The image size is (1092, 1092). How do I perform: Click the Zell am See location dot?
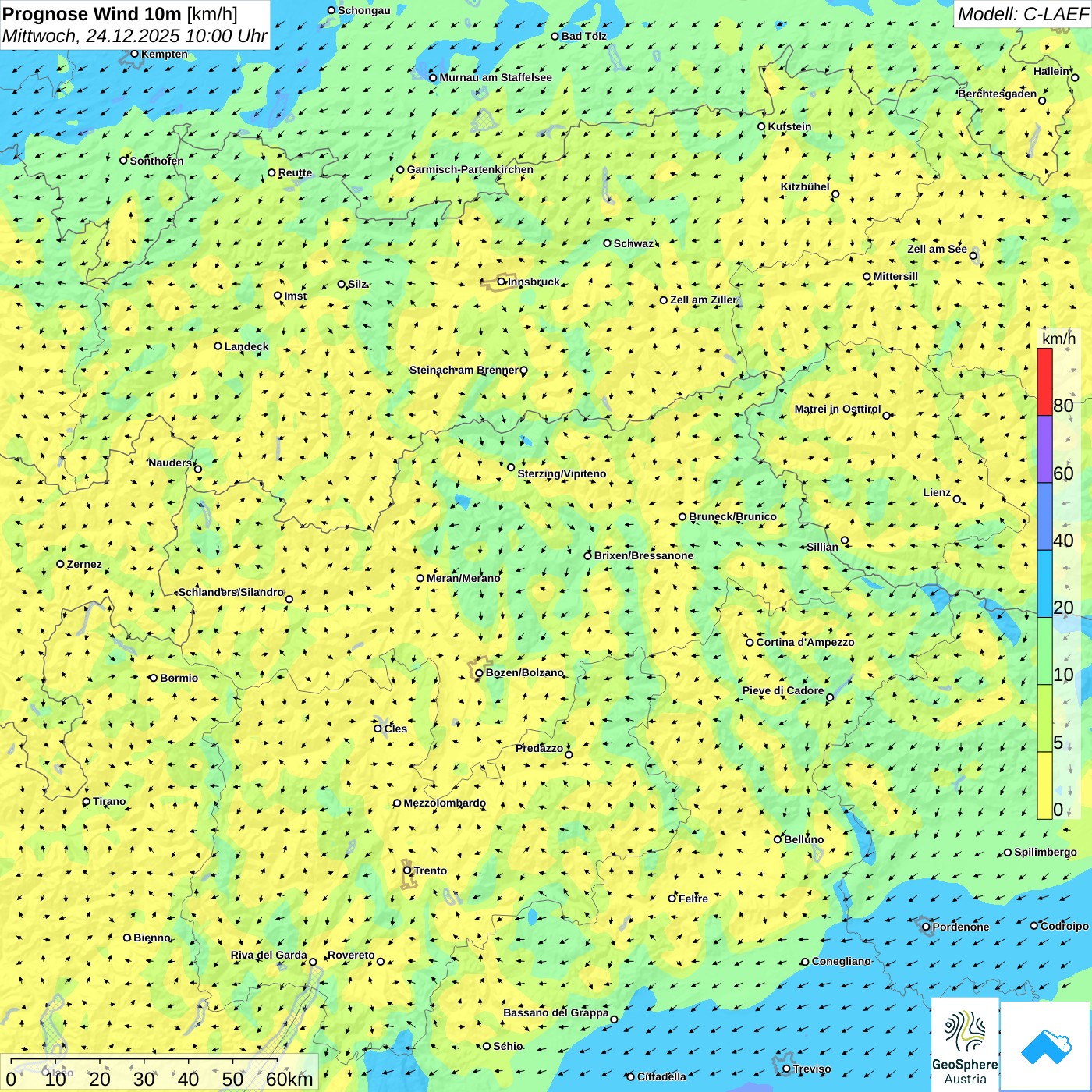973,256
